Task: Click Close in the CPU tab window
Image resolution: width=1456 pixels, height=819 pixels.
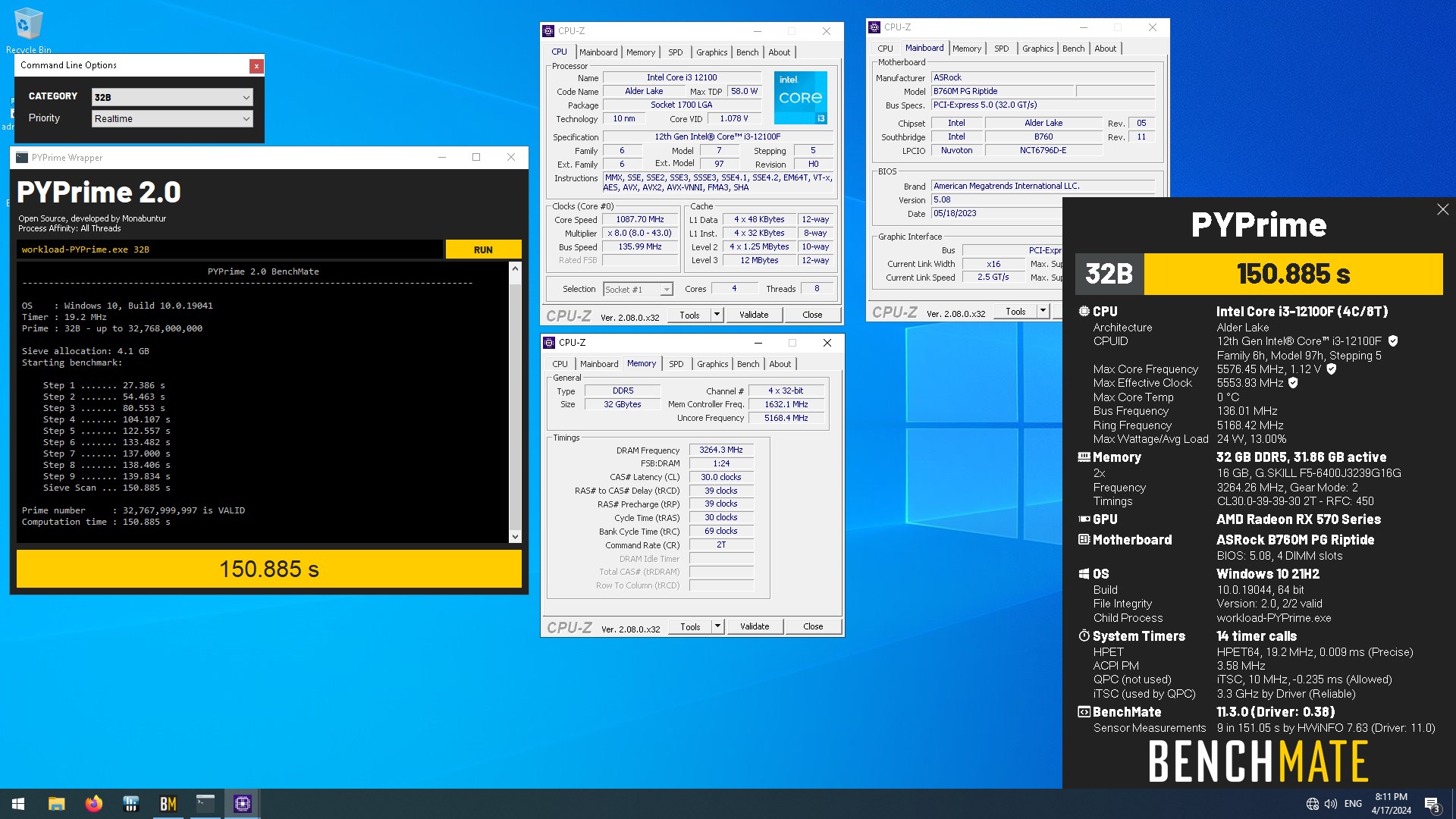Action: pyautogui.click(x=812, y=315)
